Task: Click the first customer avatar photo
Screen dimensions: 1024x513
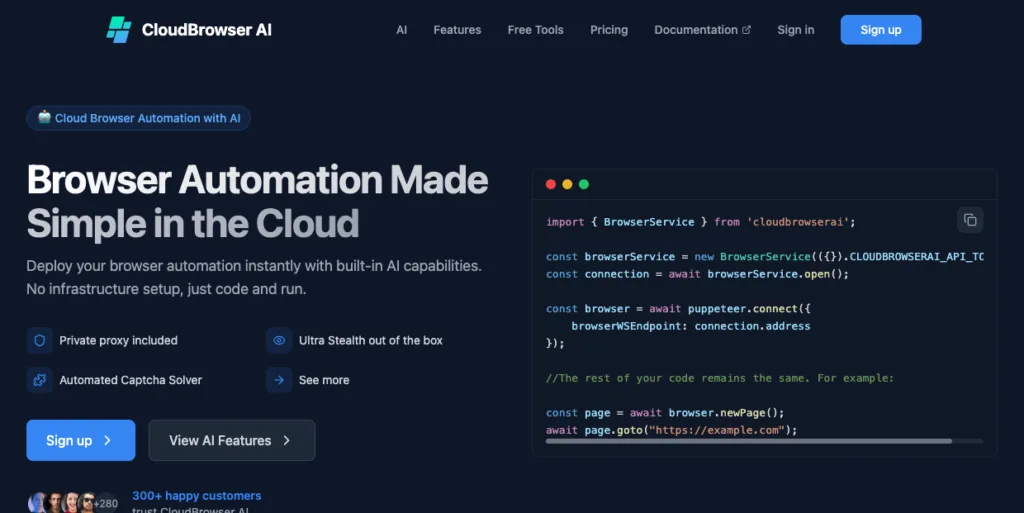Action: [38, 503]
